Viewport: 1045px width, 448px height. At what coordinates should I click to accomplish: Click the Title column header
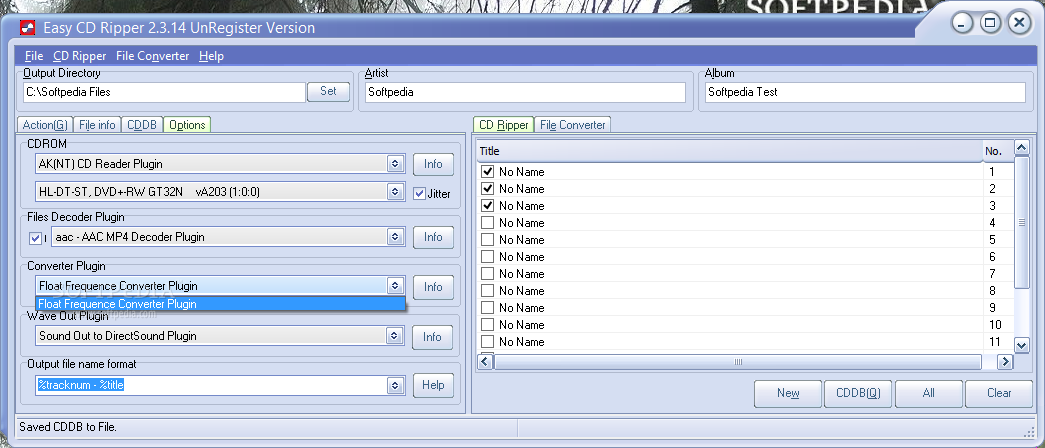(x=730, y=151)
